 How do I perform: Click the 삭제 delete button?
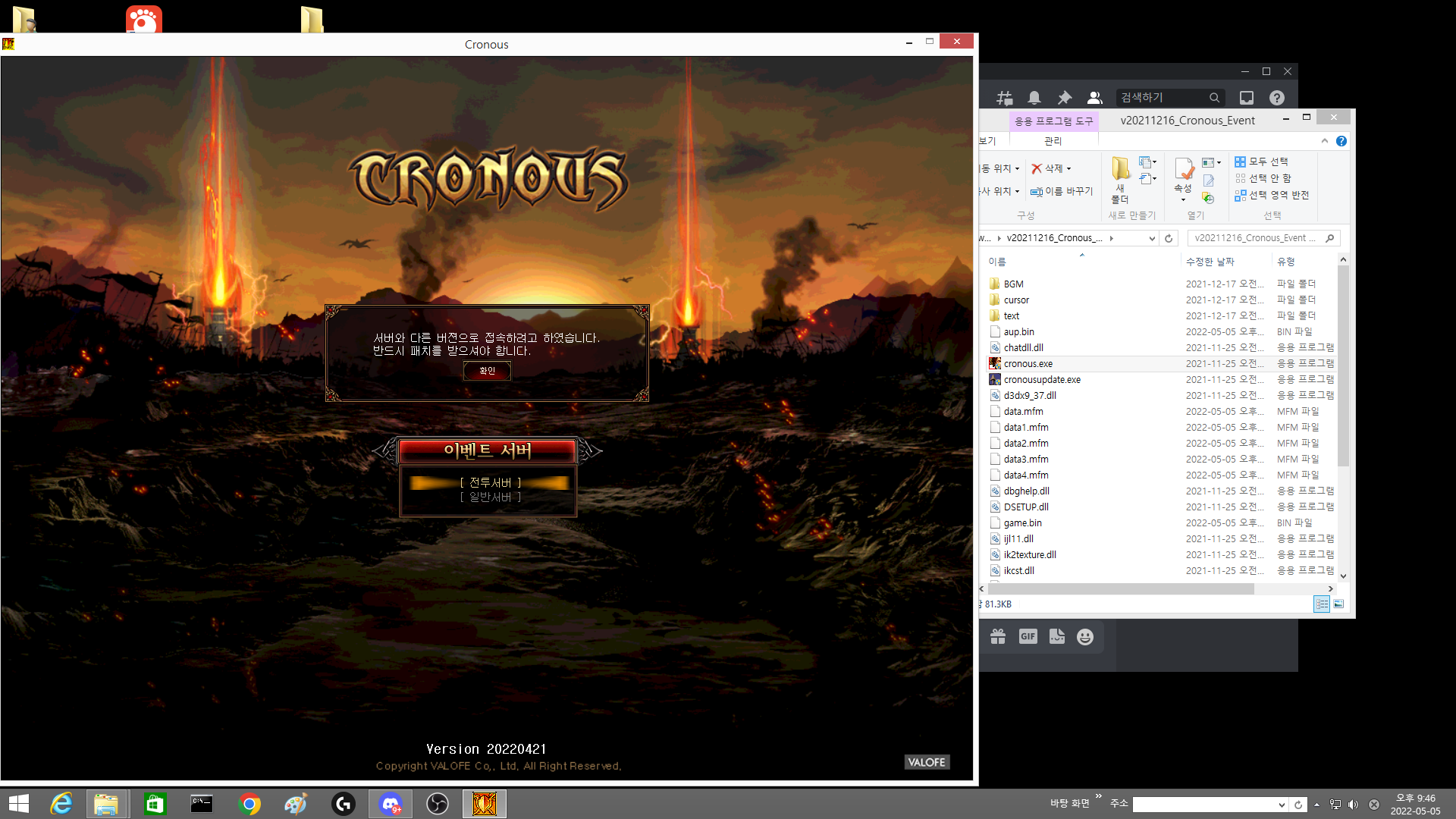1047,168
